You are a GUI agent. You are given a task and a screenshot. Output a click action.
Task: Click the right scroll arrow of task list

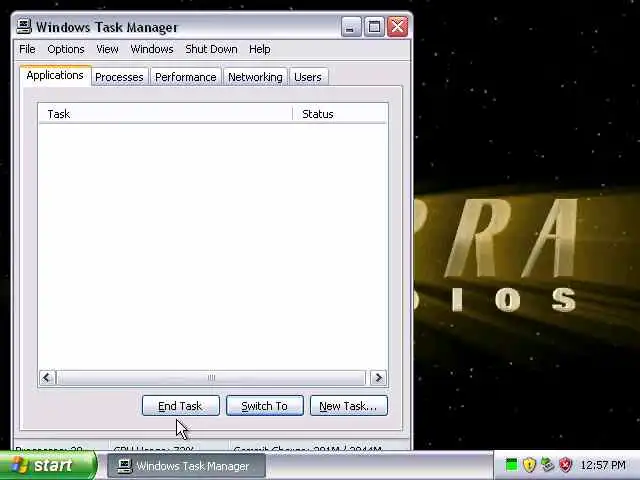pos(378,378)
